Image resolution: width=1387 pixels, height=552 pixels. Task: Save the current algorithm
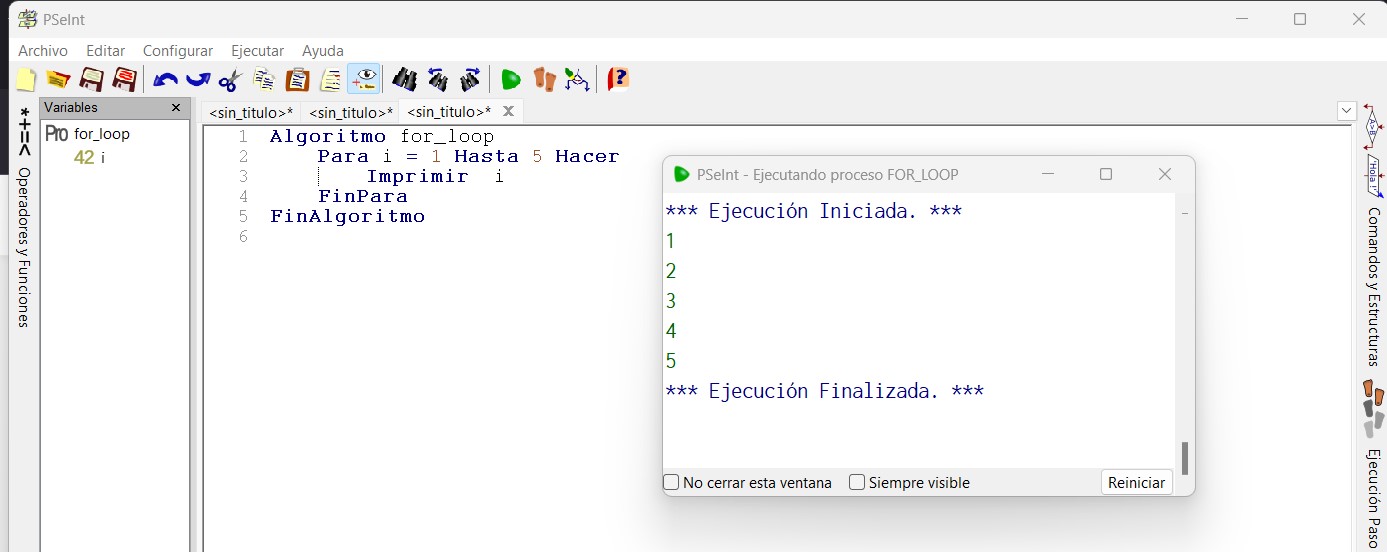(92, 79)
